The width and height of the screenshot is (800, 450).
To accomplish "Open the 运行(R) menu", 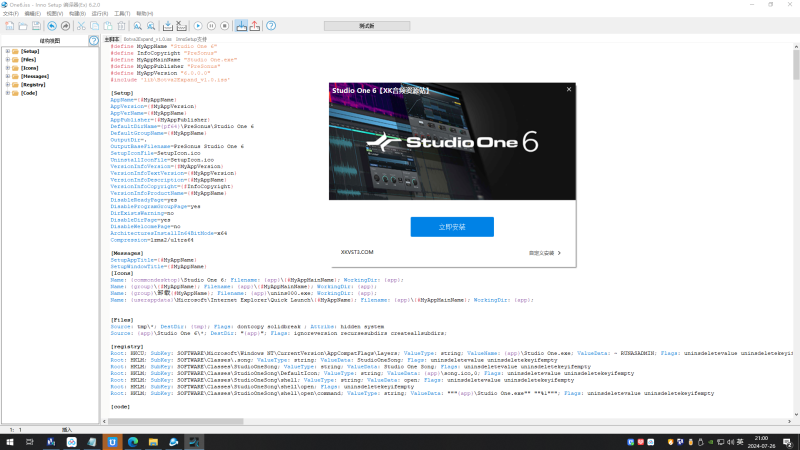I will [x=99, y=14].
